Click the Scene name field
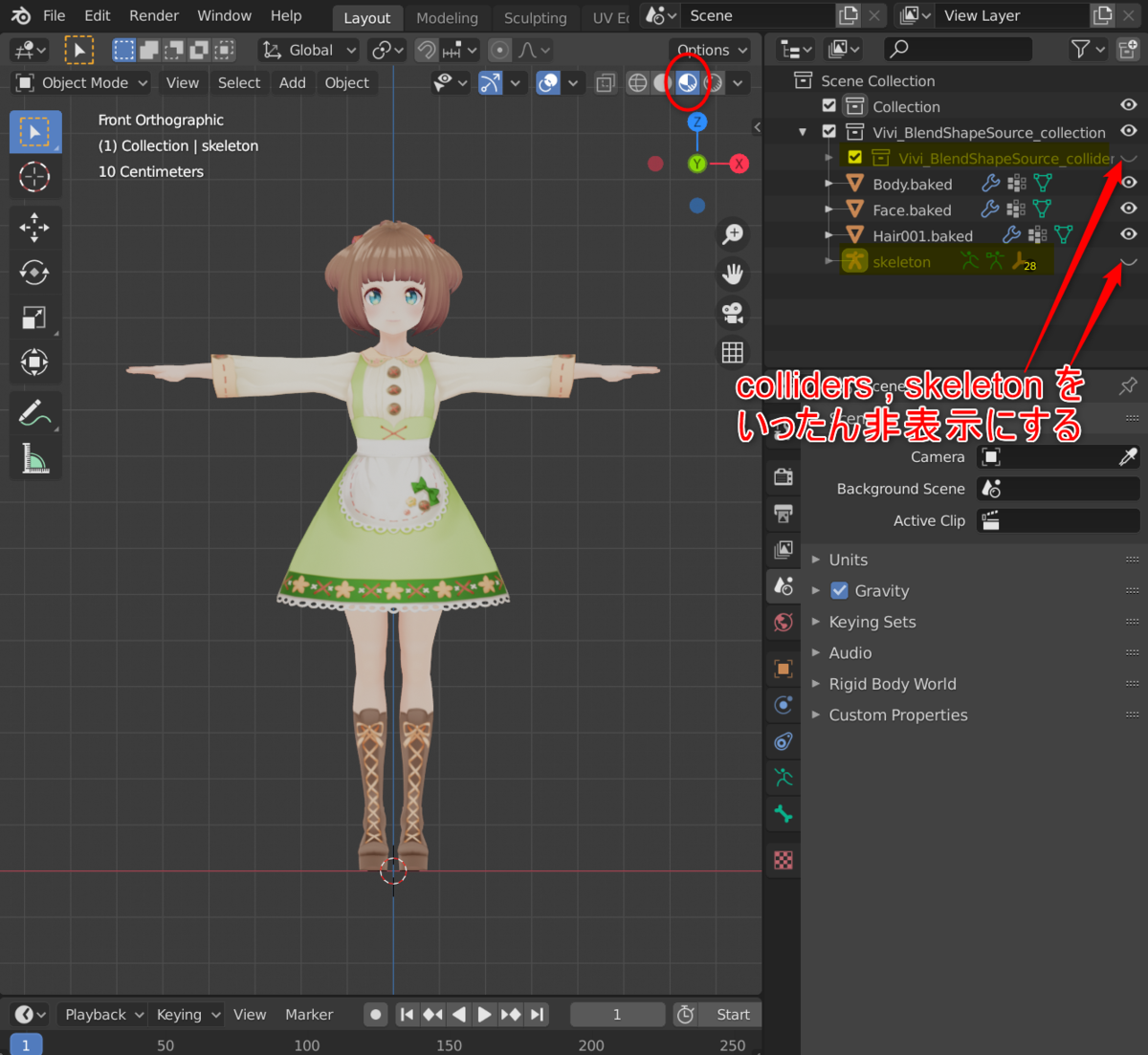 click(x=760, y=16)
